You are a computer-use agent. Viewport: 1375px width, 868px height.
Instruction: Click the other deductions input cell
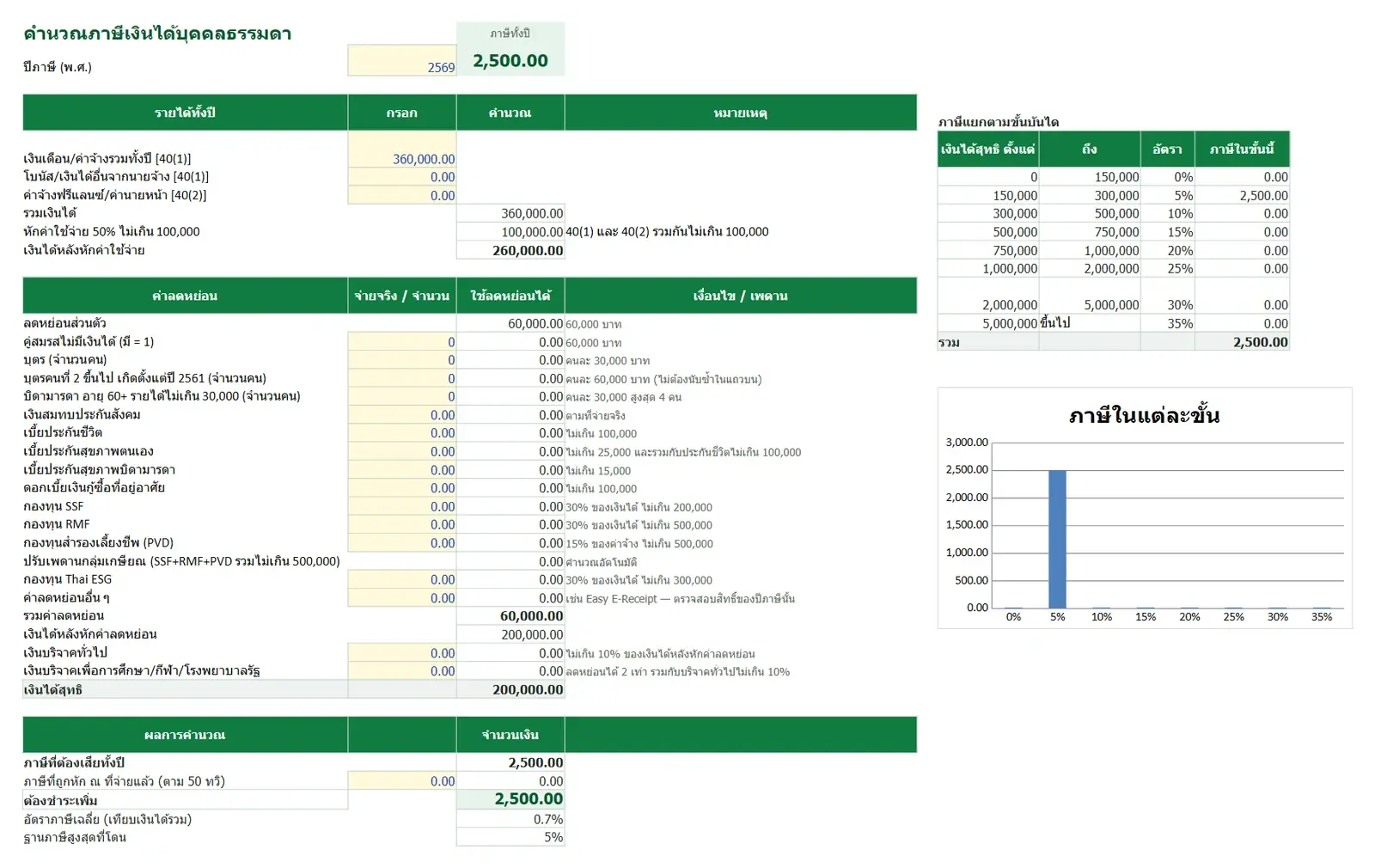(402, 598)
